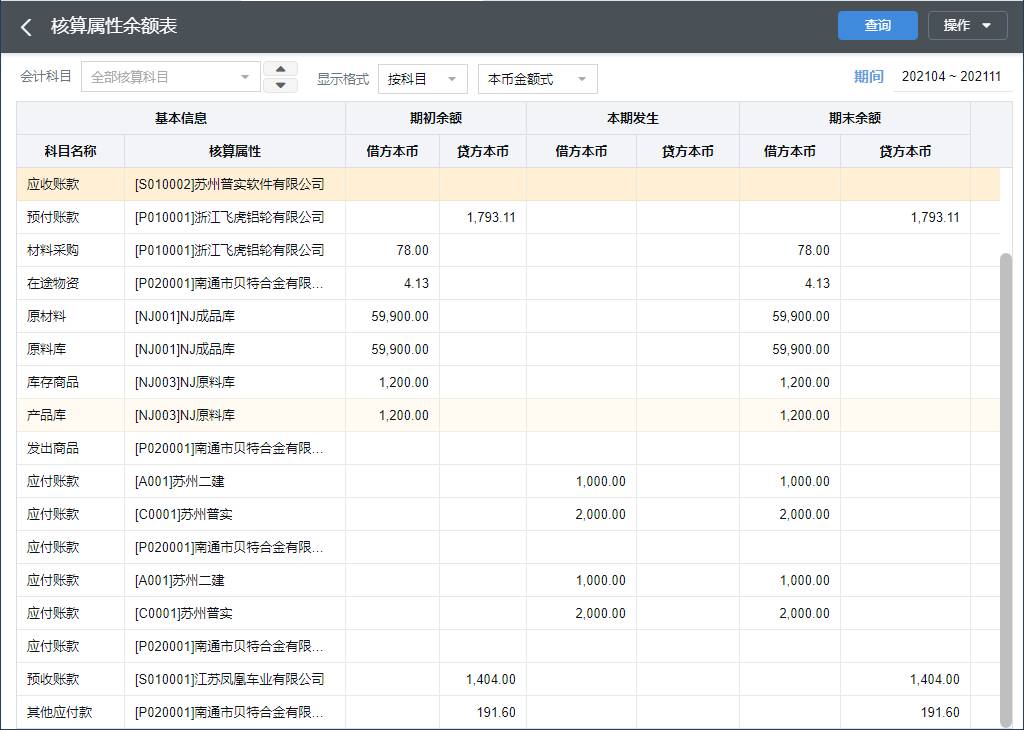Click 借方本币 header under 期末余额

click(x=790, y=151)
